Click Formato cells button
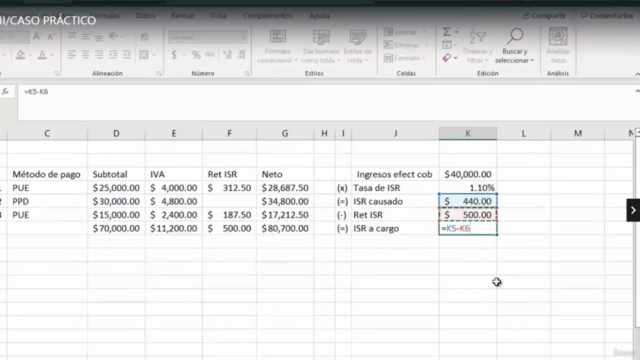The height and width of the screenshot is (360, 640). tap(404, 58)
